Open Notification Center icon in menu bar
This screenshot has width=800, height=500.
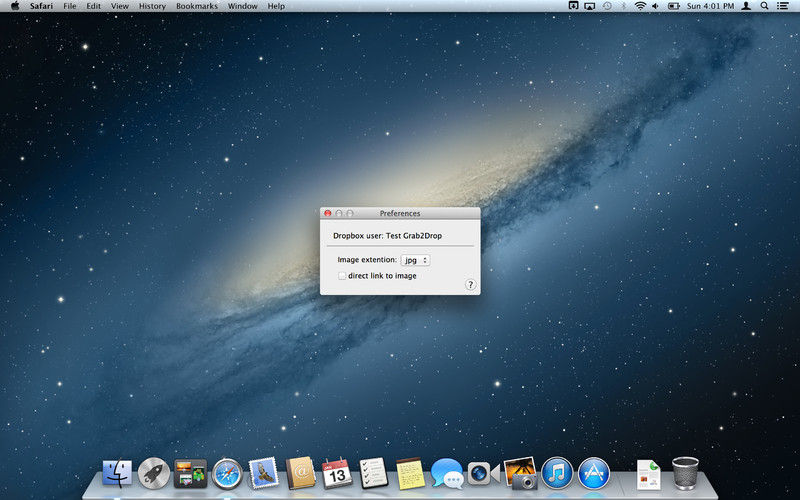[x=784, y=6]
